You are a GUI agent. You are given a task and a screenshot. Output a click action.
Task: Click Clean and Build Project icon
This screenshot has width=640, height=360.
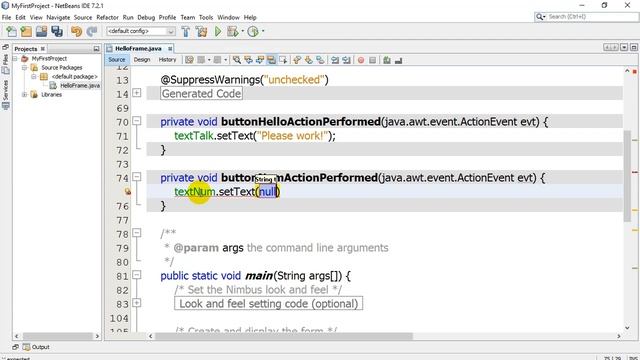click(201, 31)
